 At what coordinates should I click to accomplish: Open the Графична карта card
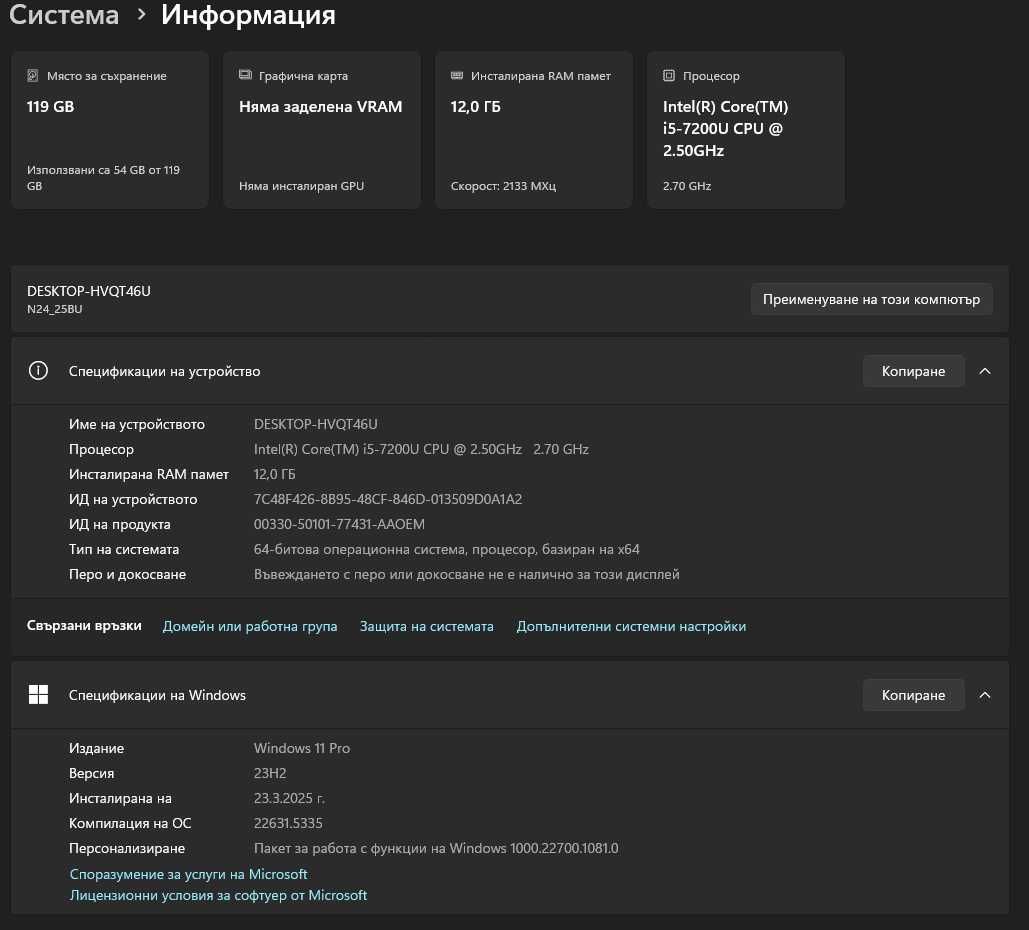click(322, 130)
